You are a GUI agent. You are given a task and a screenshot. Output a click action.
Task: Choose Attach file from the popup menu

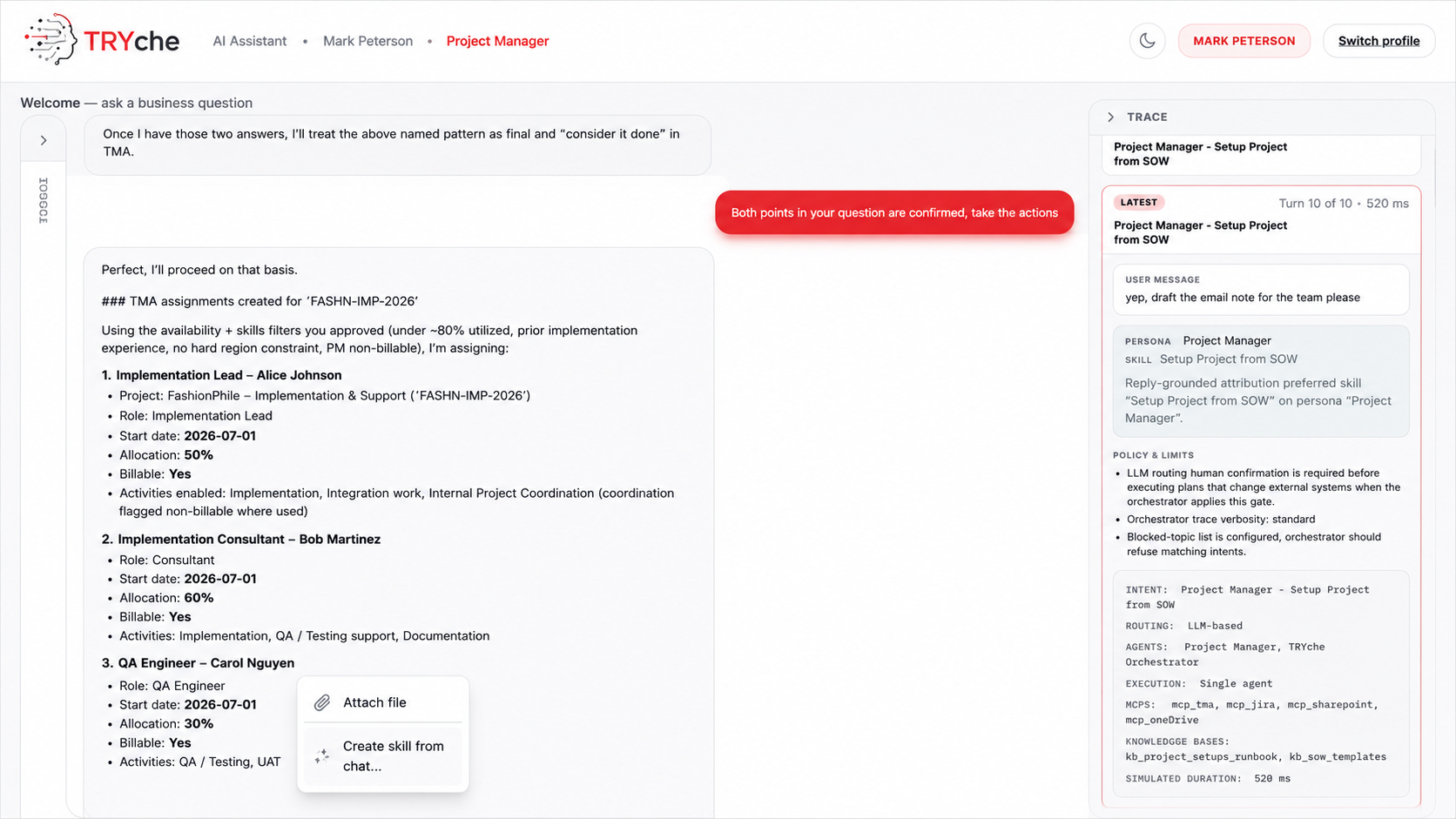point(383,702)
